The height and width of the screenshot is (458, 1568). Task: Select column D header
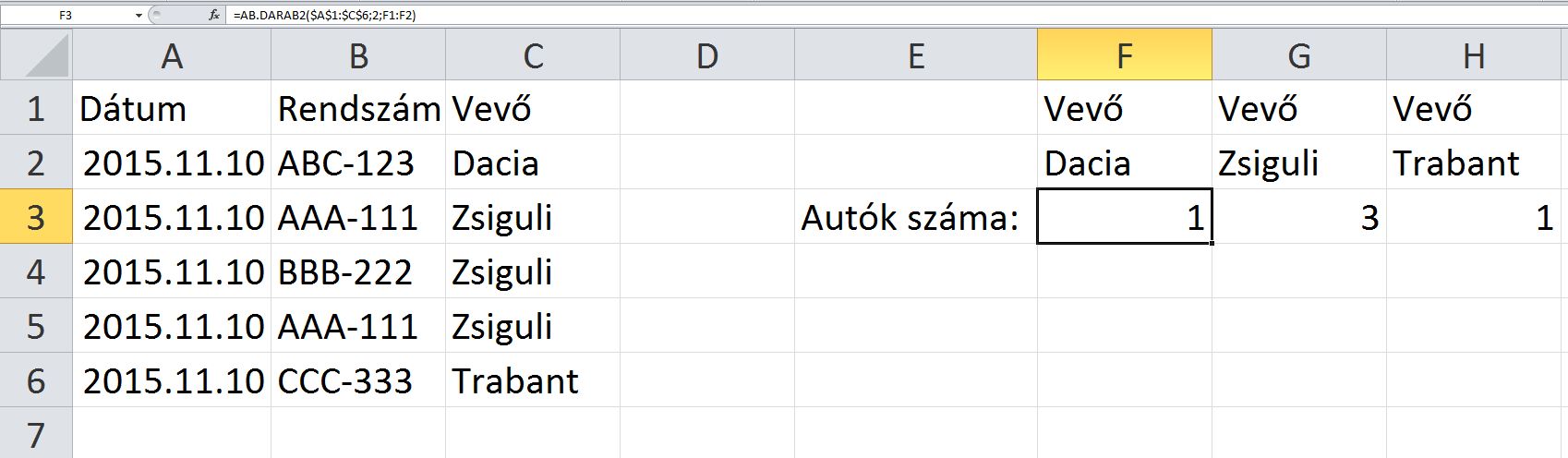click(706, 55)
